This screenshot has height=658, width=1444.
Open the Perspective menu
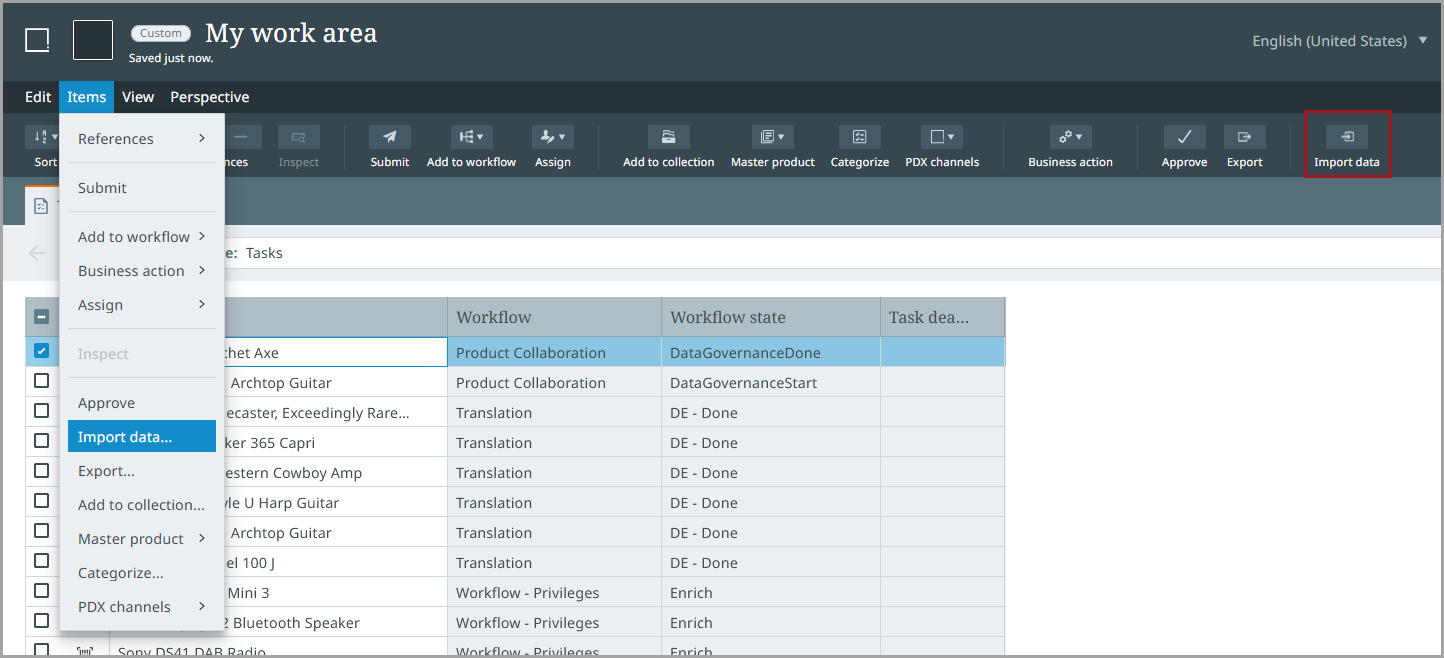tap(209, 97)
